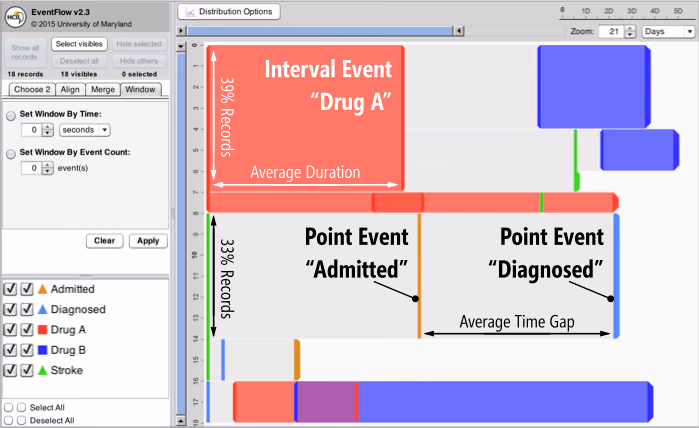Click bottom arrow of vertical range bar
This screenshot has width=699, height=428.
coord(181,421)
